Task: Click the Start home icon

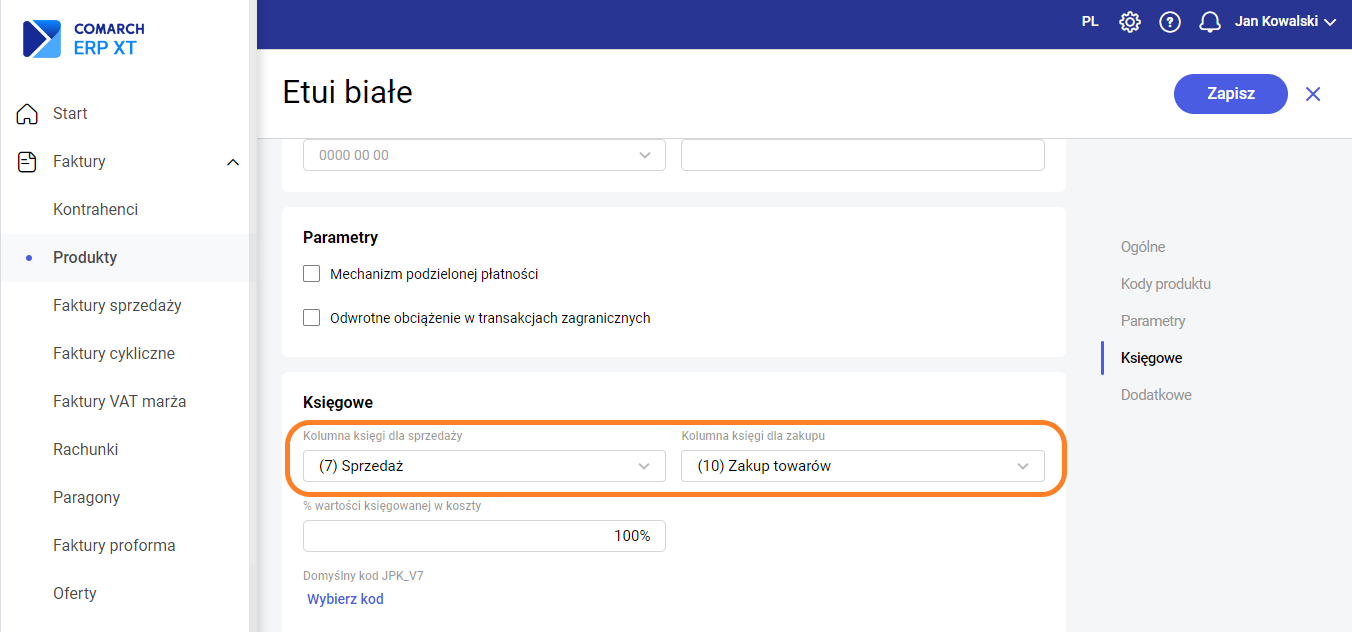Action: point(28,114)
